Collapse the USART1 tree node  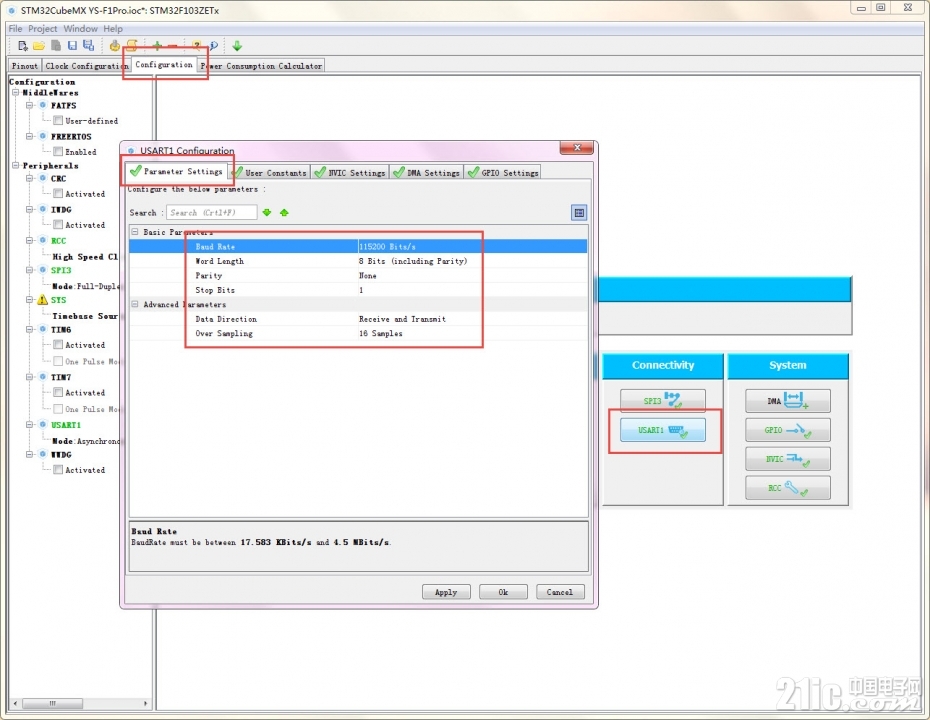(x=29, y=425)
